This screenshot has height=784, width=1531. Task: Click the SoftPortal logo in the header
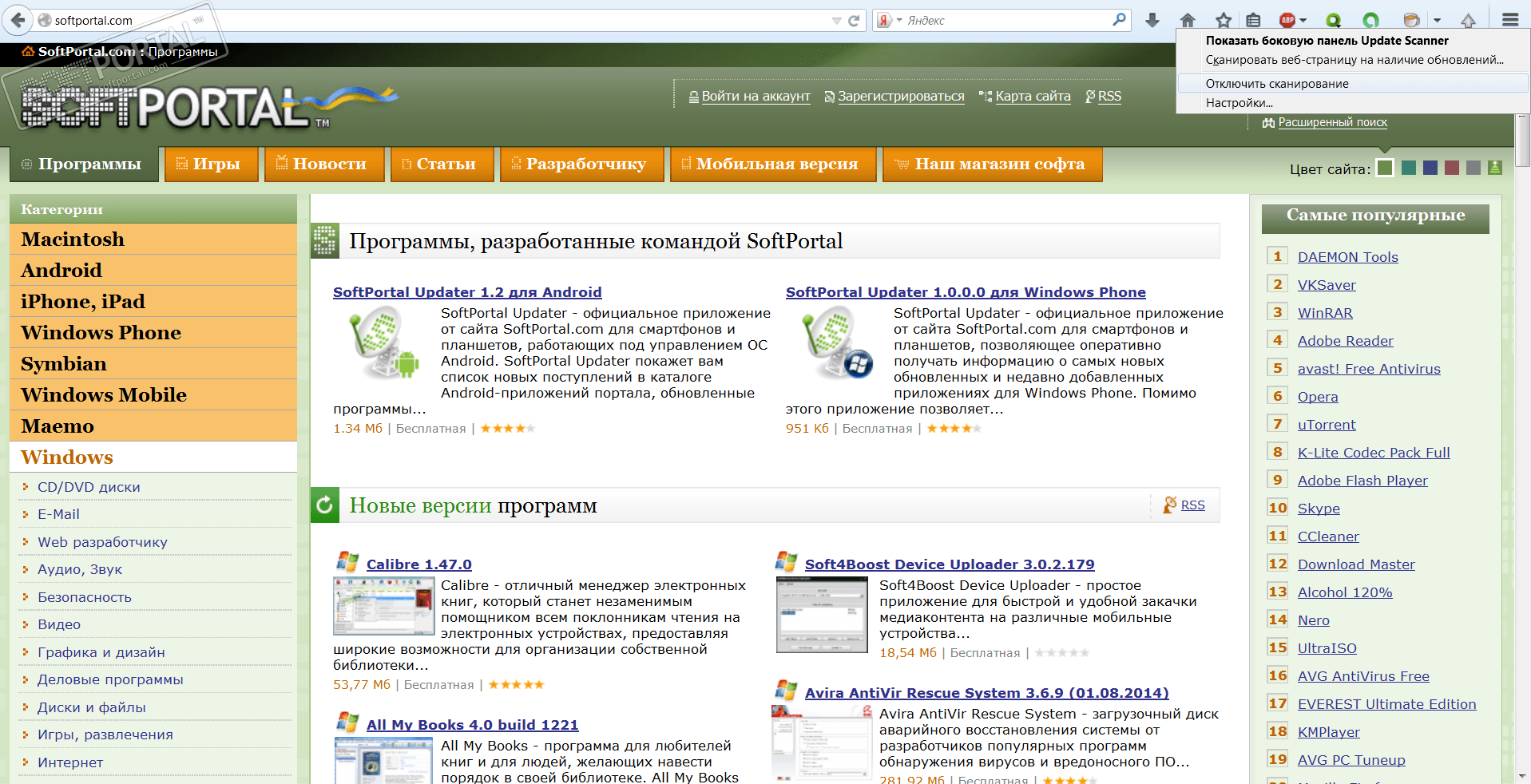tap(209, 106)
